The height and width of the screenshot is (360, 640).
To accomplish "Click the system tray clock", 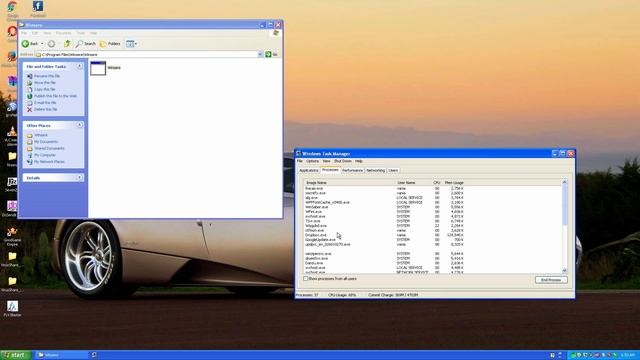I will (x=628, y=356).
